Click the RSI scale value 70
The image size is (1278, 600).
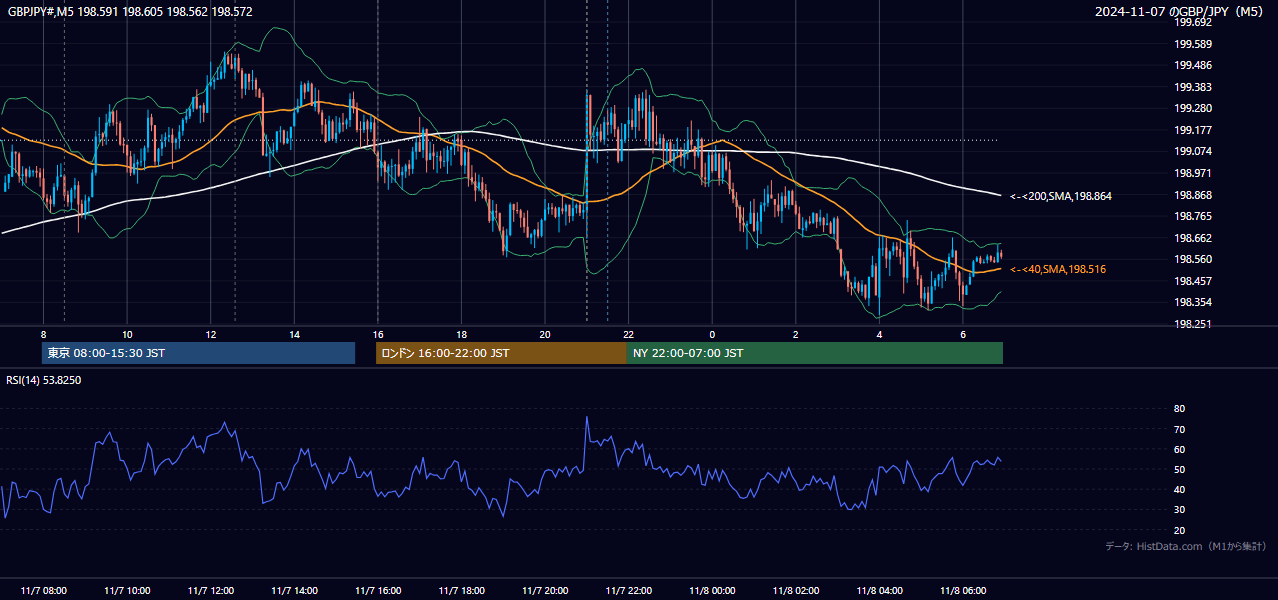(x=1179, y=429)
